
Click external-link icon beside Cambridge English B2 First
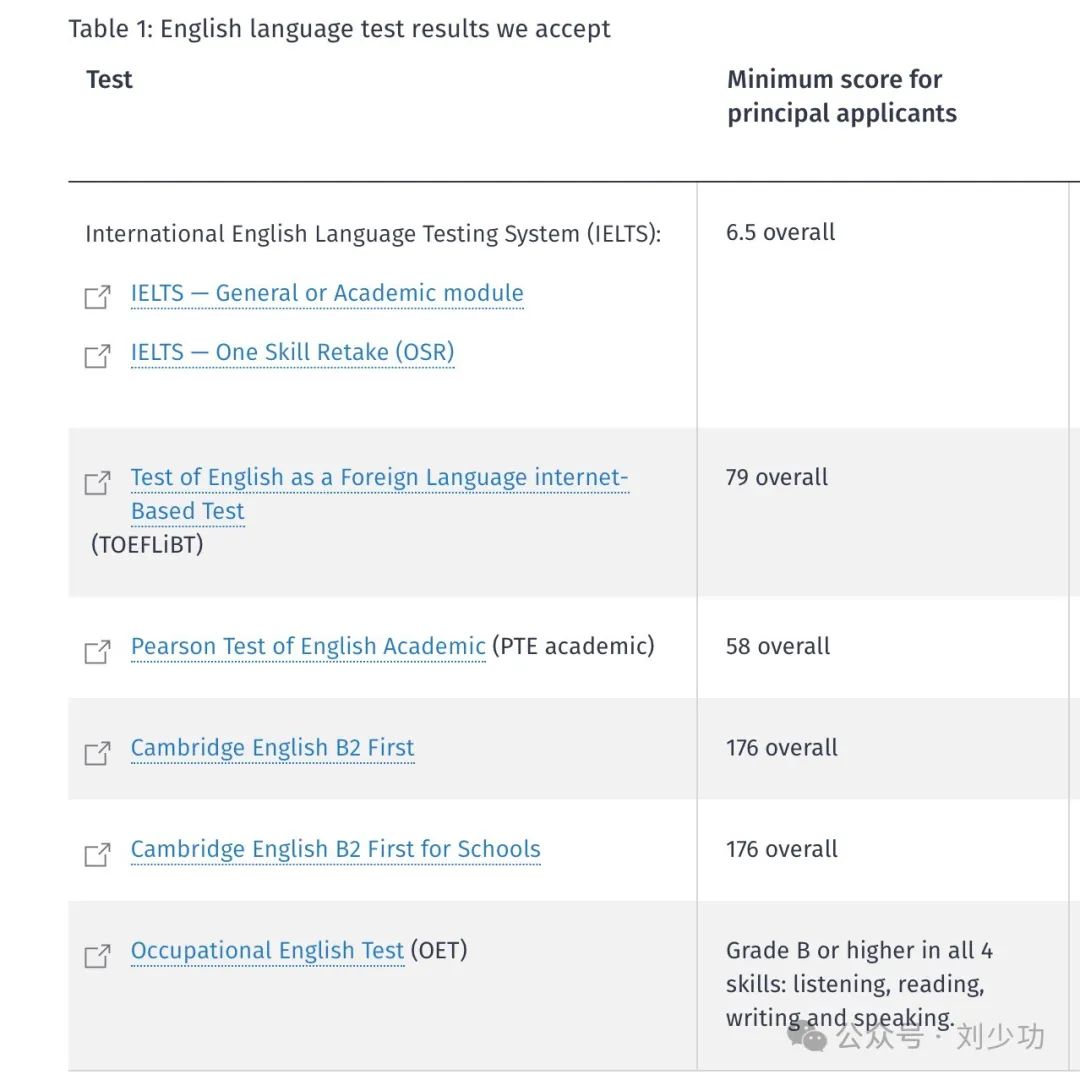(x=97, y=752)
